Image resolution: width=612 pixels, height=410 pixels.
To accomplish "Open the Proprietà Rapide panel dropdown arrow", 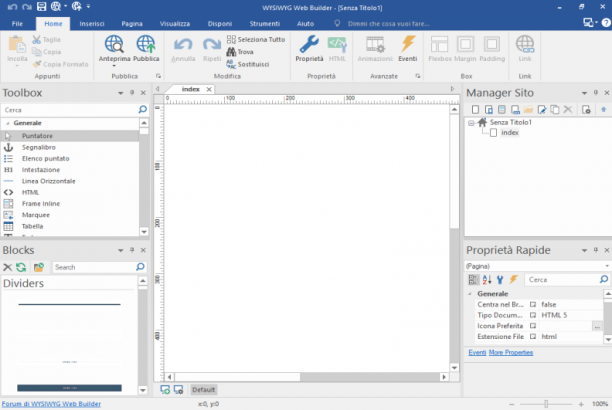I will click(x=584, y=250).
